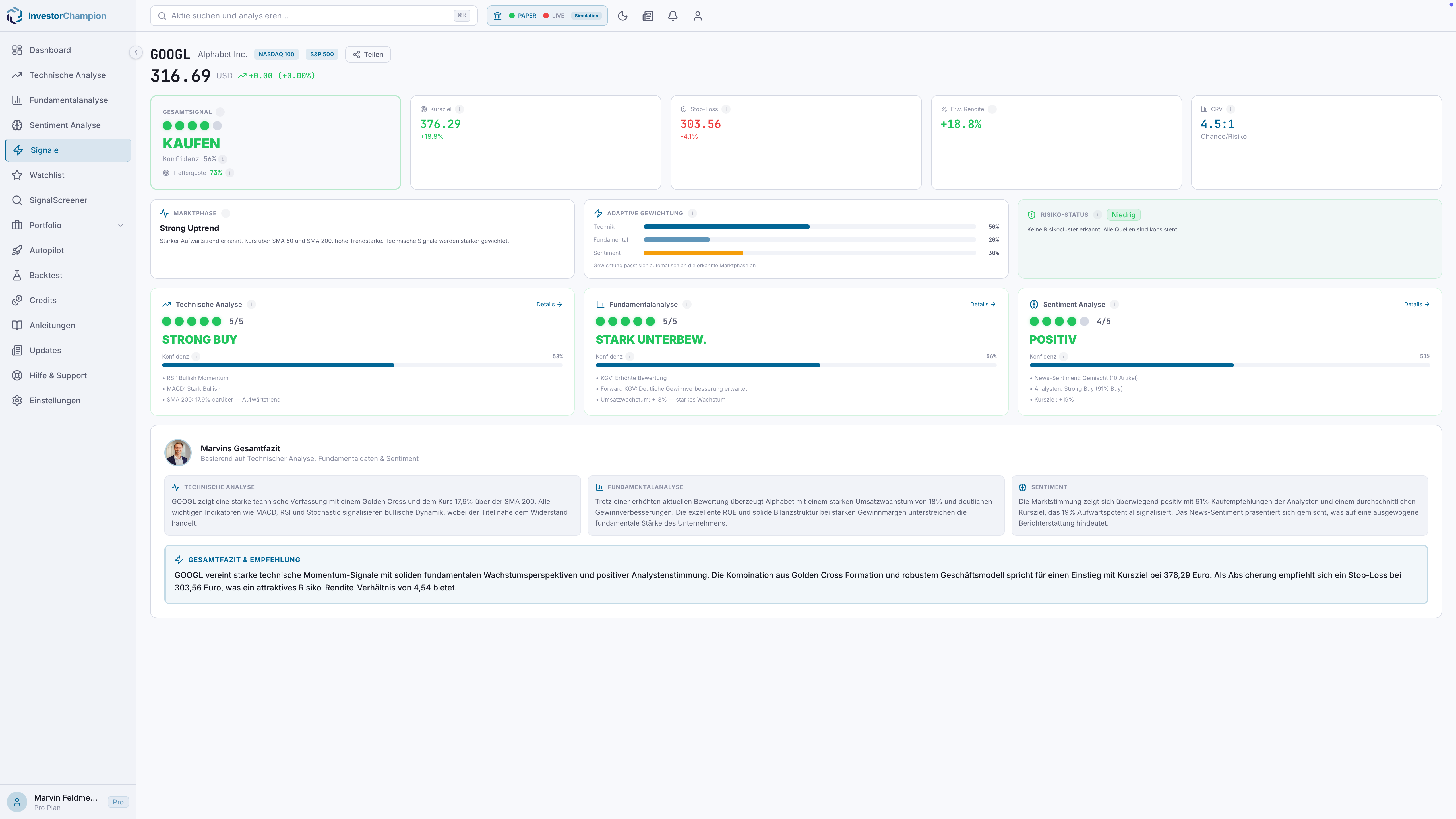This screenshot has height=819, width=1456.
Task: Select PAPER trading mode
Action: pyautogui.click(x=521, y=15)
